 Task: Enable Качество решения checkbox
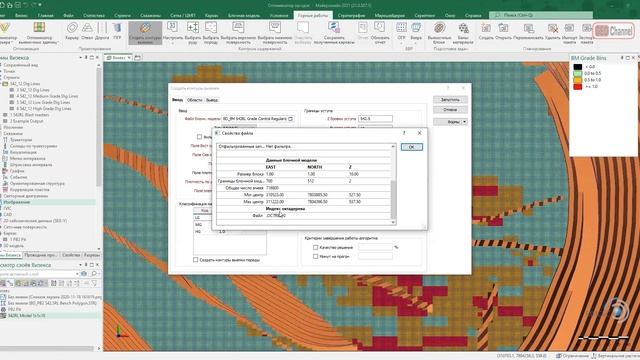click(316, 247)
